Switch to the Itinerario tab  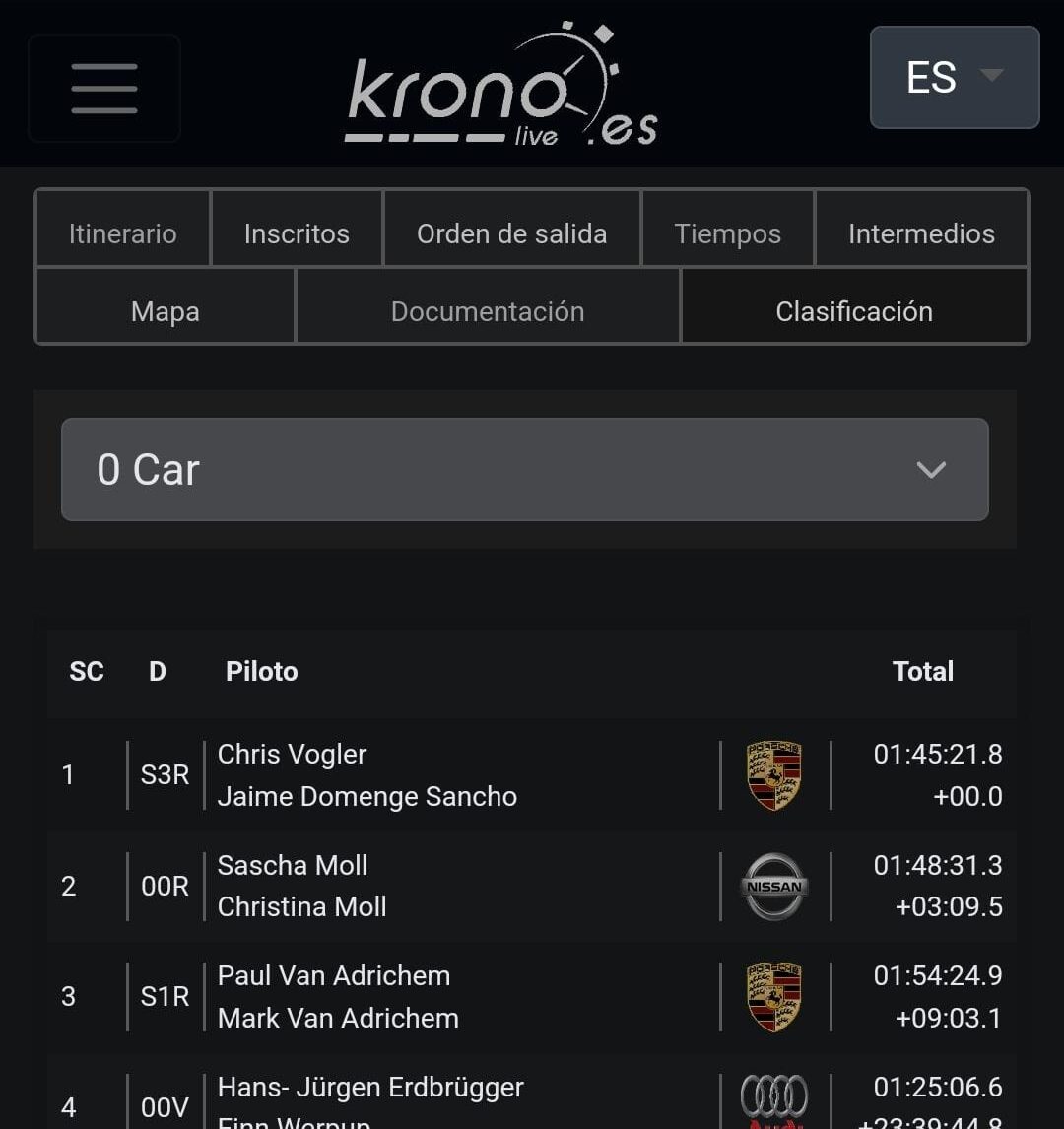[123, 233]
